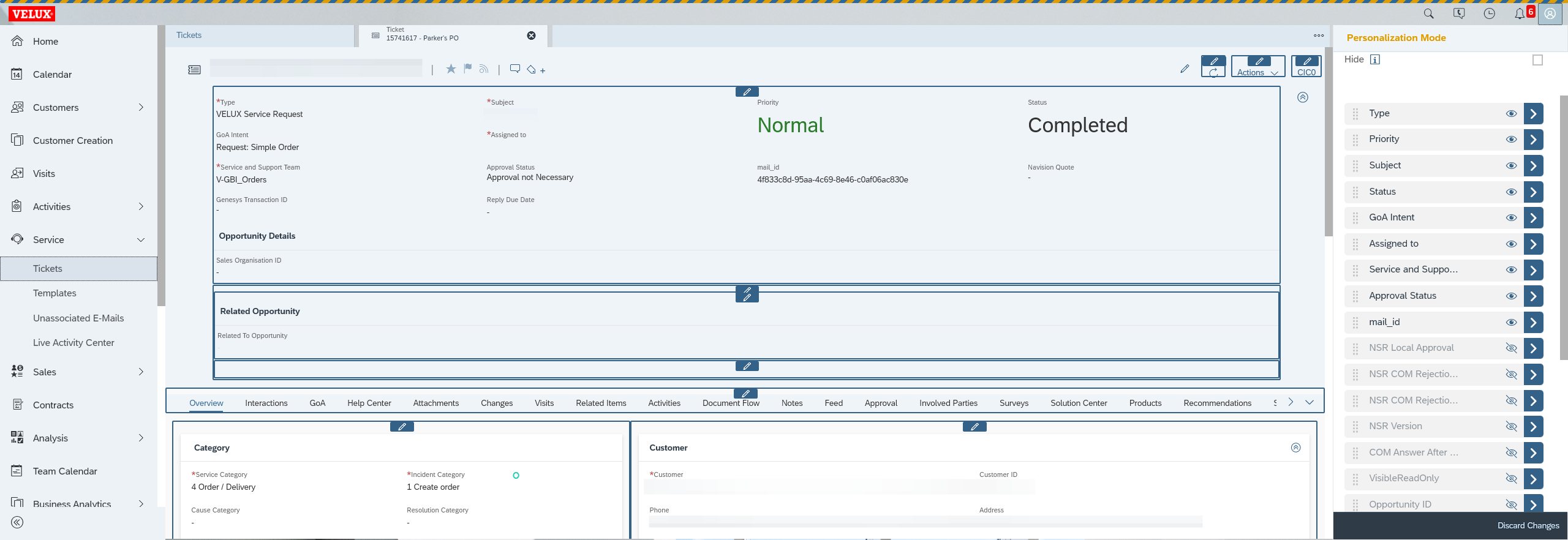This screenshot has height=540, width=1568.
Task: Edit the Customer section via pencil handle
Action: click(974, 427)
